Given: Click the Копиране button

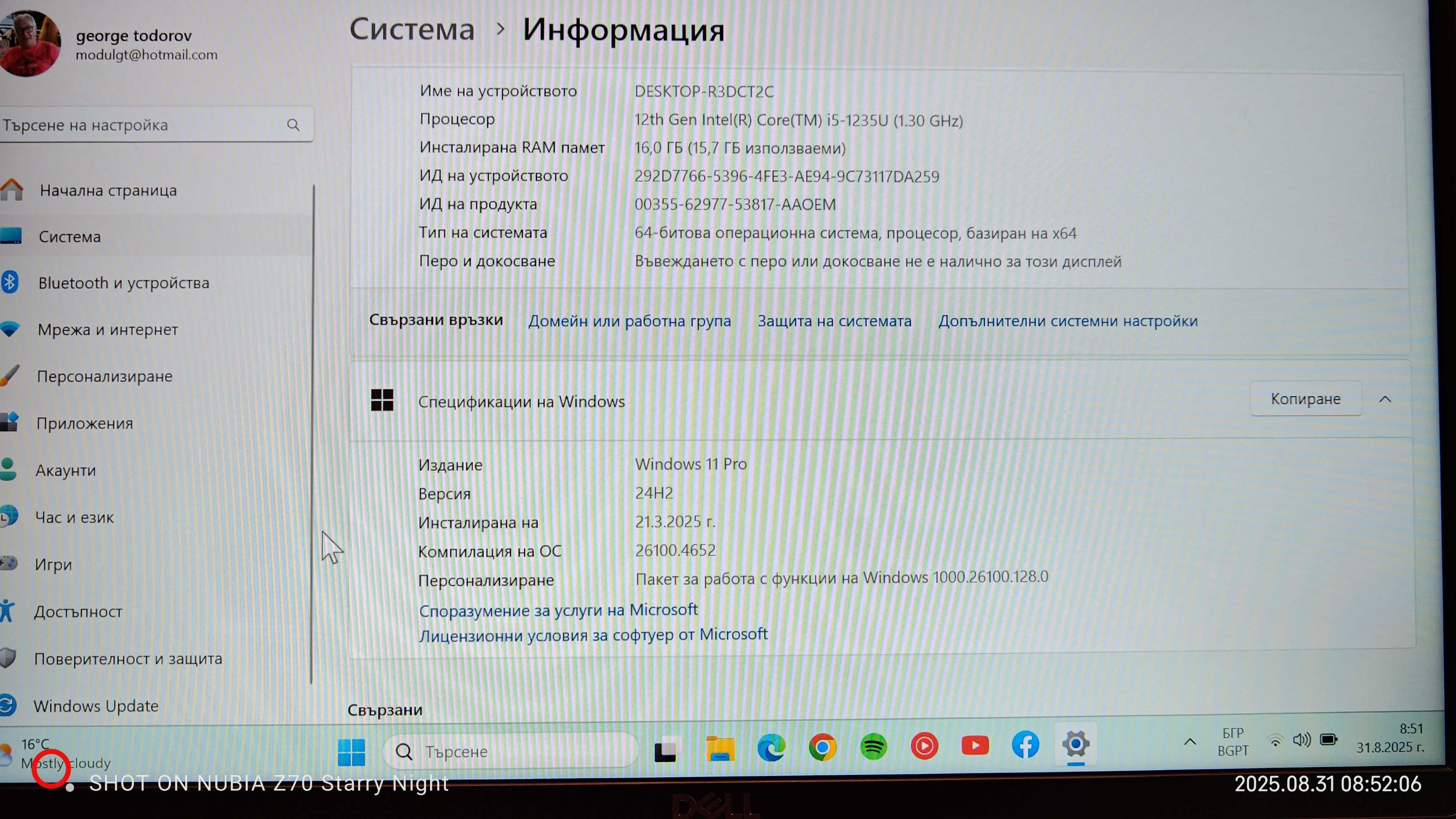Looking at the screenshot, I should 1306,399.
